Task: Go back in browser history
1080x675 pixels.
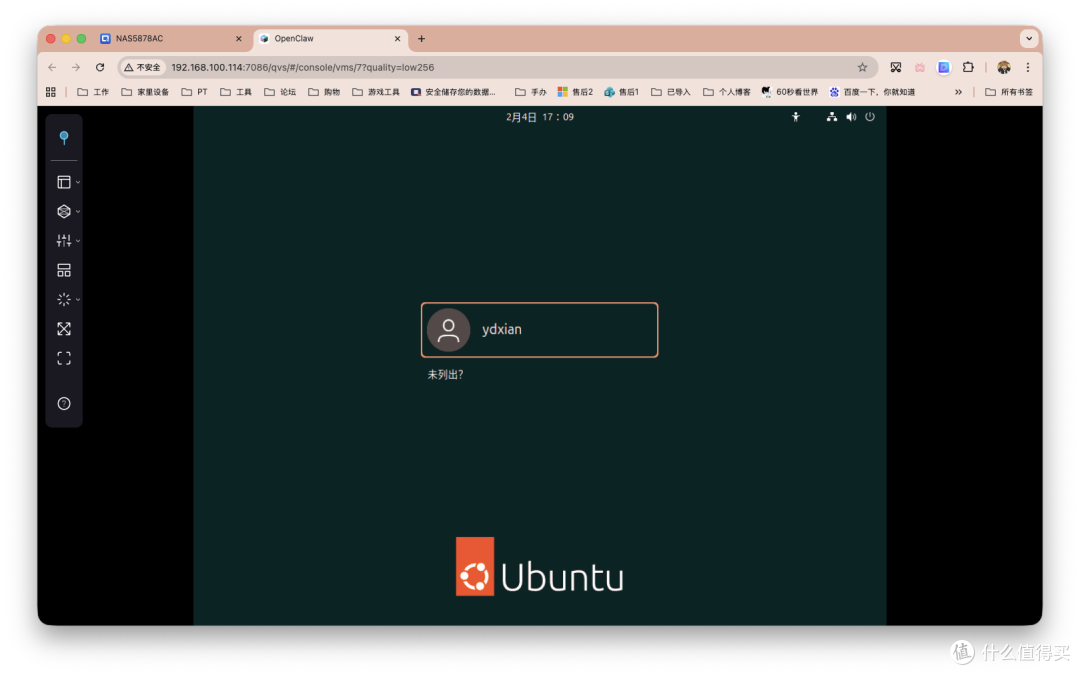Action: pyautogui.click(x=52, y=68)
